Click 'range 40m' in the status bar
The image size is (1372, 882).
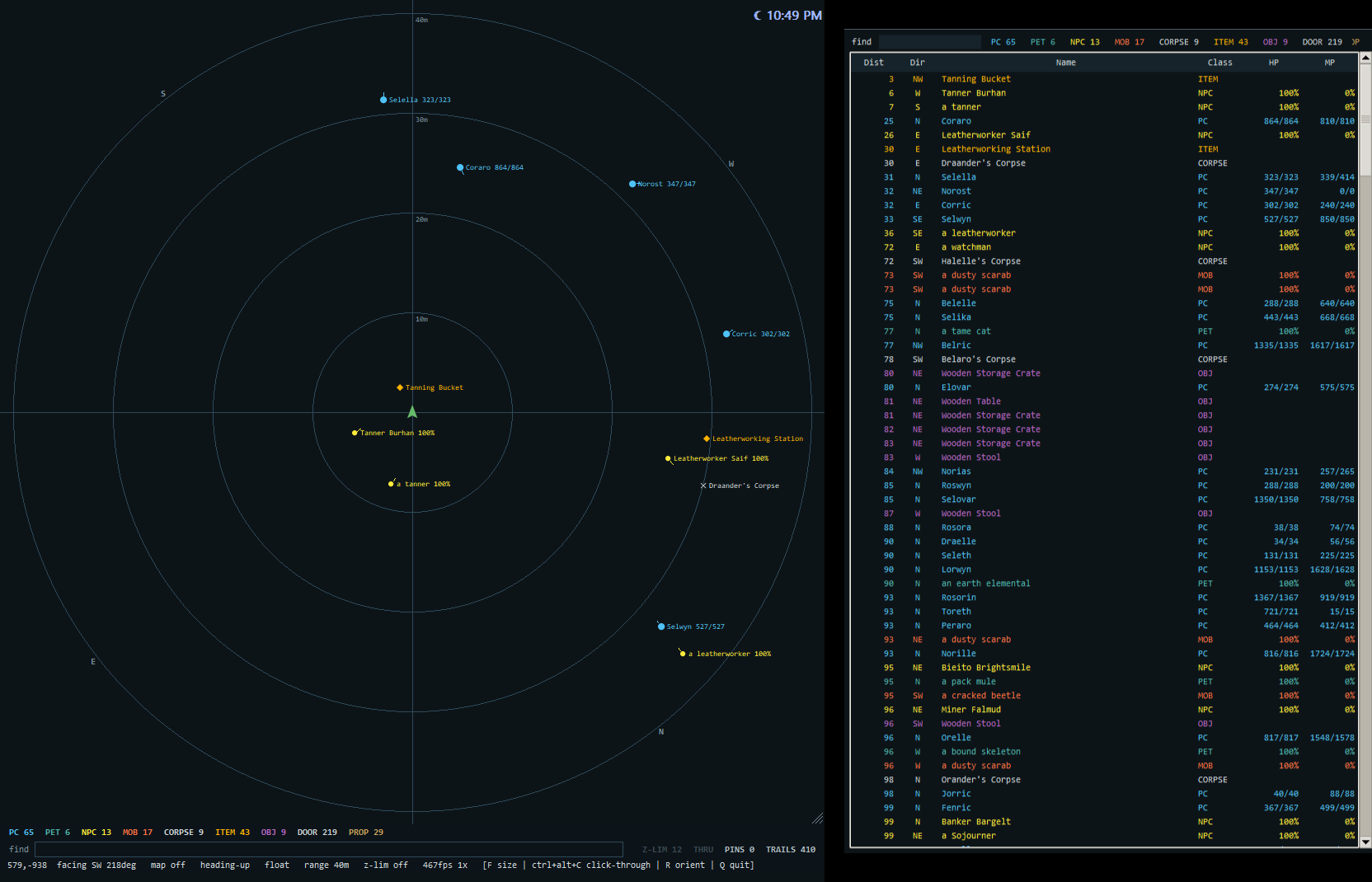327,866
